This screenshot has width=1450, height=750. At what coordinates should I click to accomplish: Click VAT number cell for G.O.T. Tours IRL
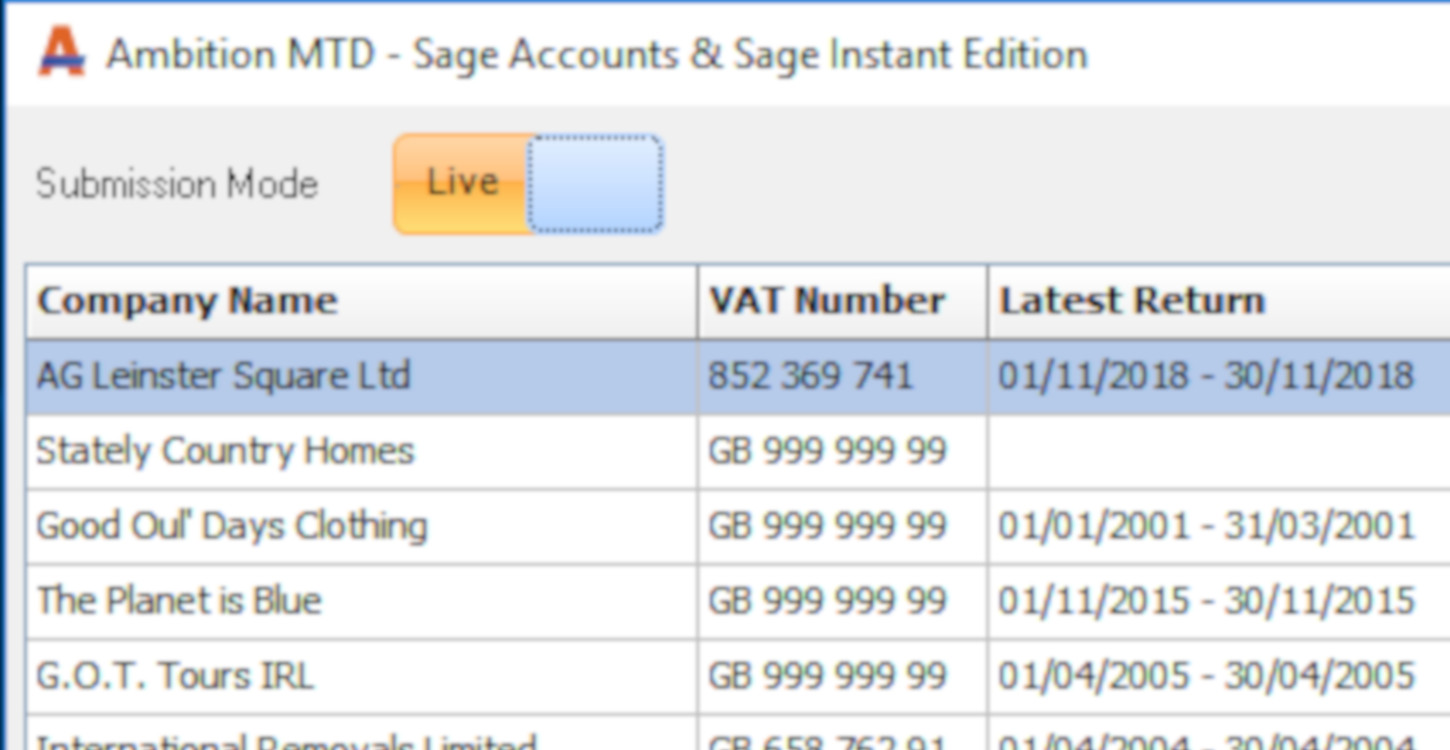coord(827,676)
